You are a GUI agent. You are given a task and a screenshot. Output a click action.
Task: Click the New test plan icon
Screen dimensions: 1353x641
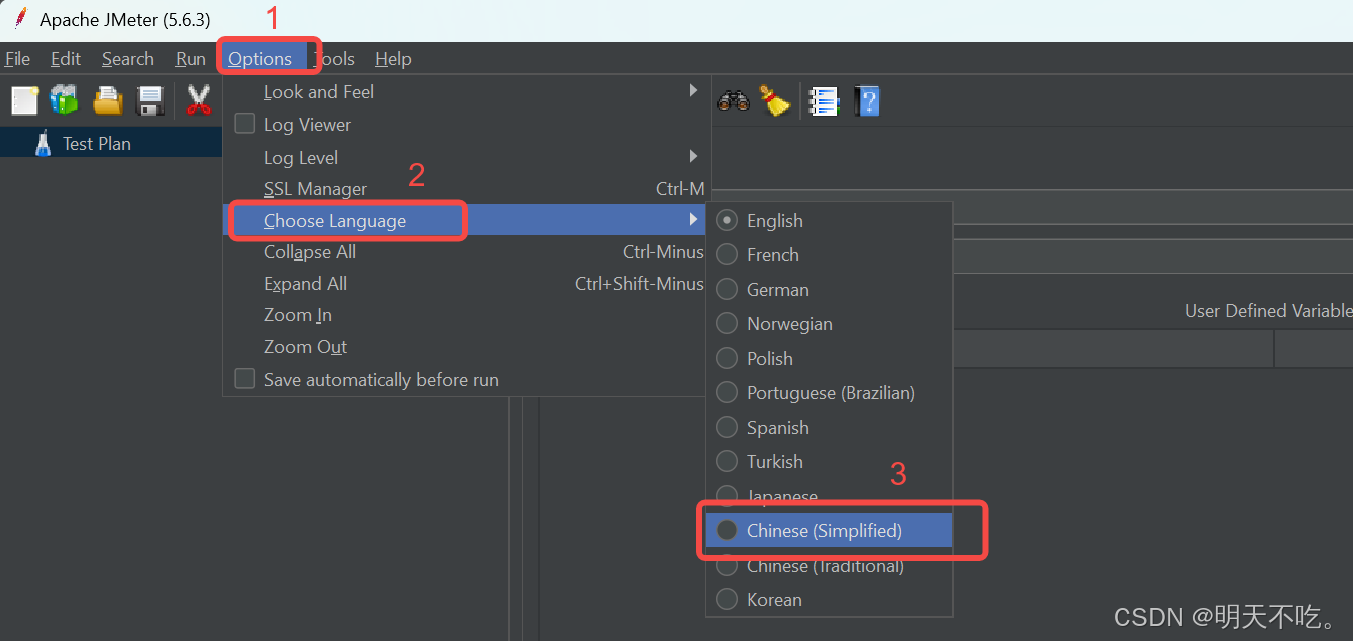pos(24,101)
